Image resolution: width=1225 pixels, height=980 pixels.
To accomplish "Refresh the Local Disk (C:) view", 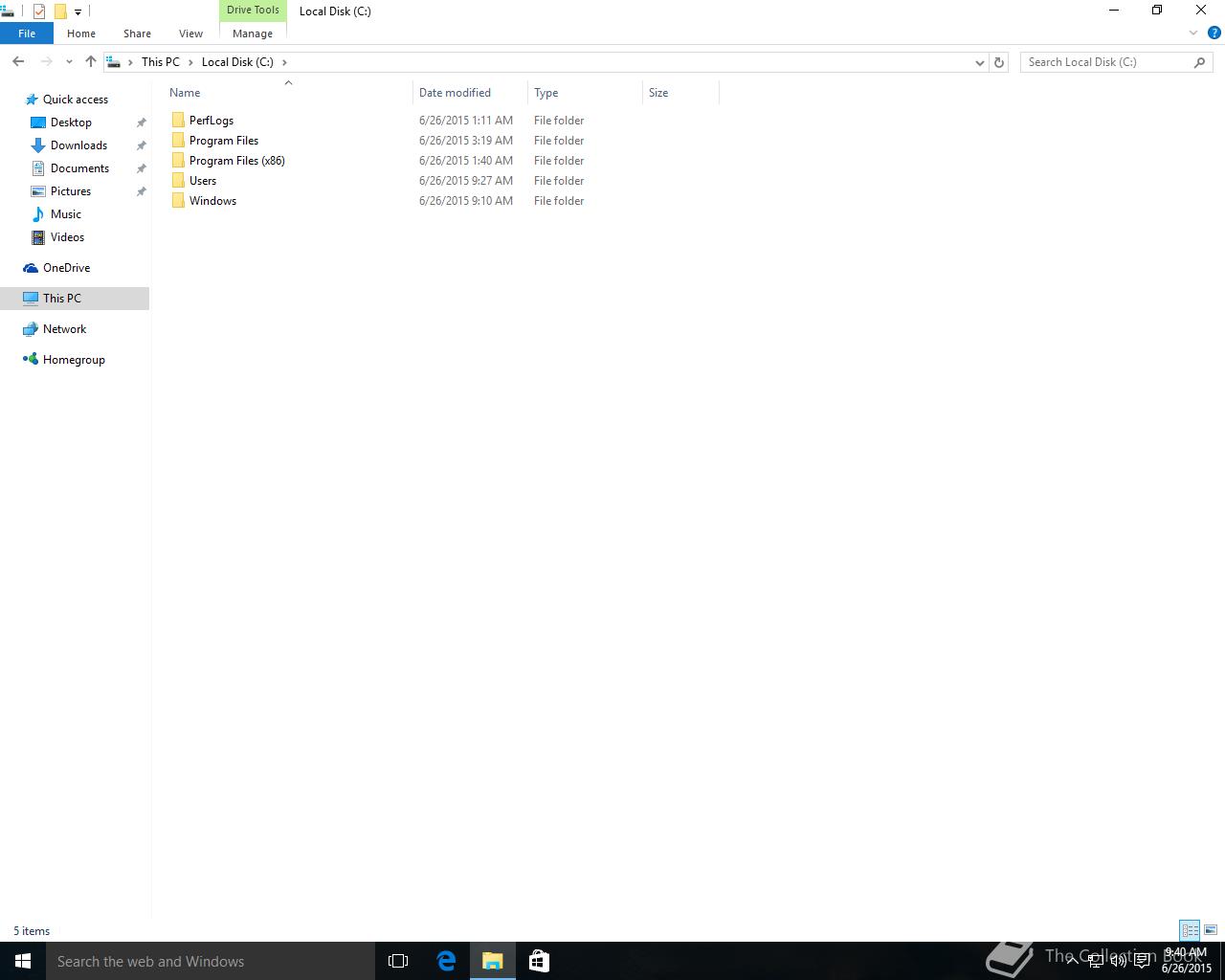I will point(999,62).
